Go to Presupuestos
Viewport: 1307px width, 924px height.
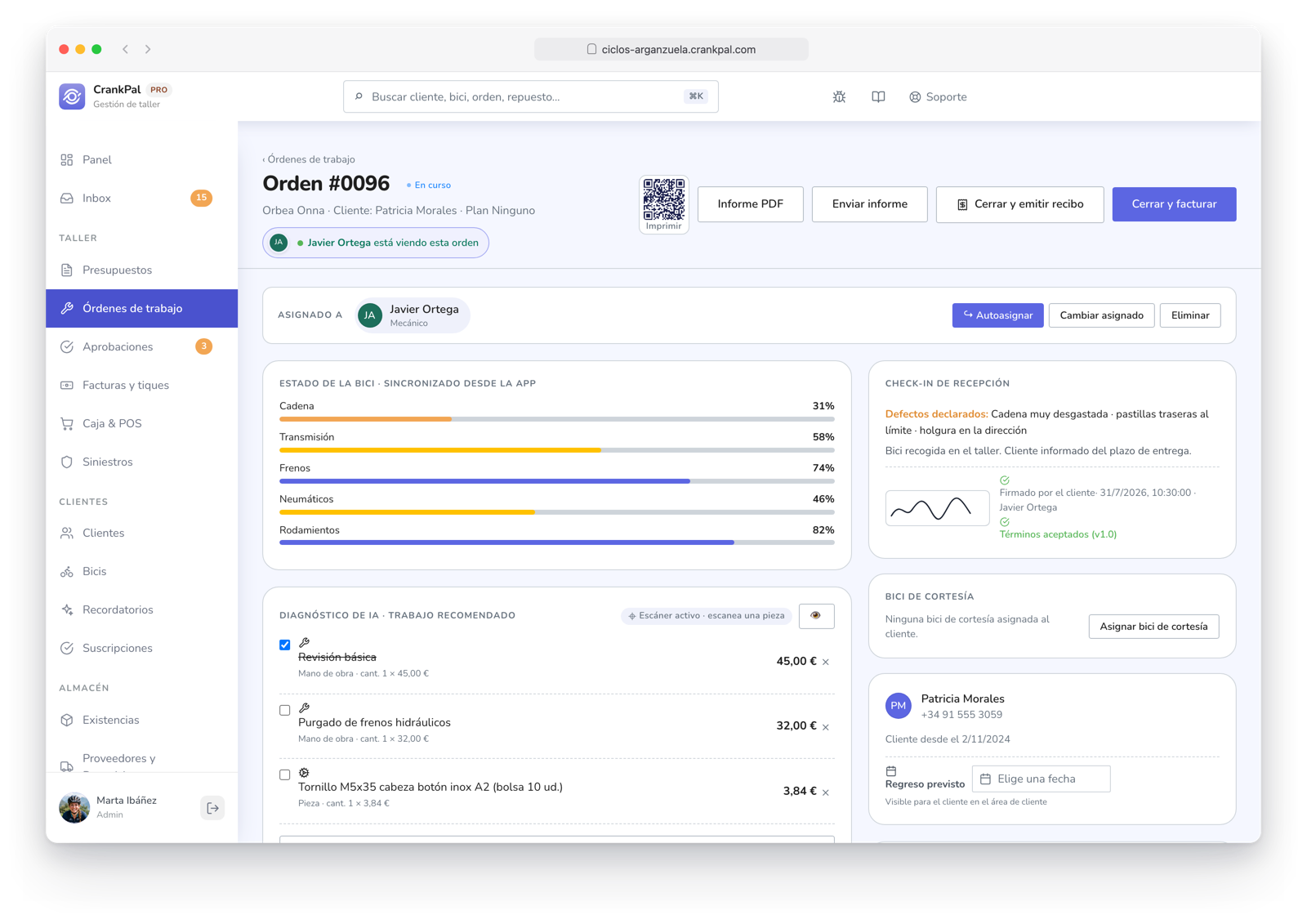(x=141, y=270)
